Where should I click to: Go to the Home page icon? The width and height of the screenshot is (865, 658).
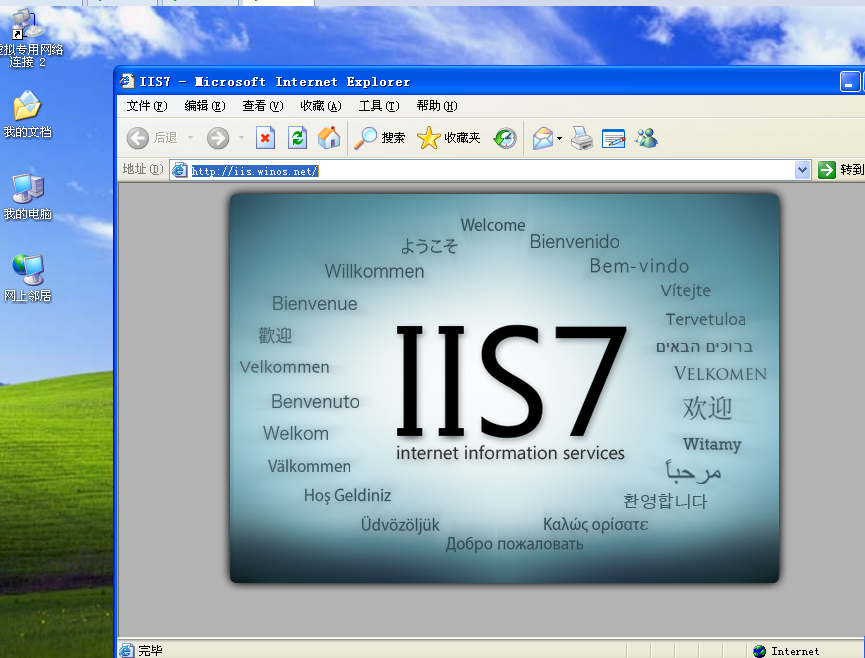[x=329, y=138]
